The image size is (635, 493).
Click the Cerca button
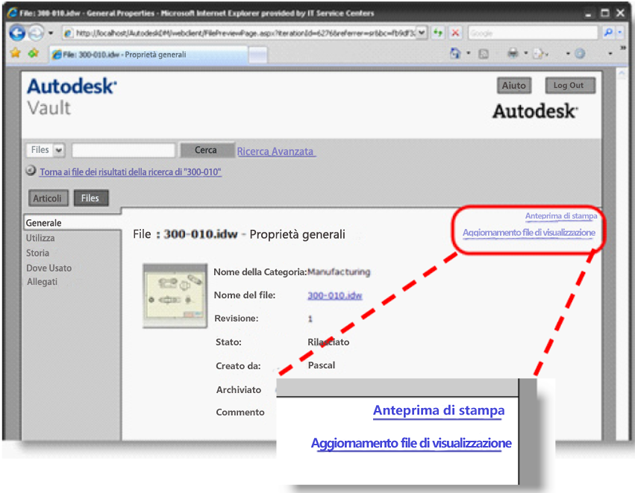click(207, 150)
